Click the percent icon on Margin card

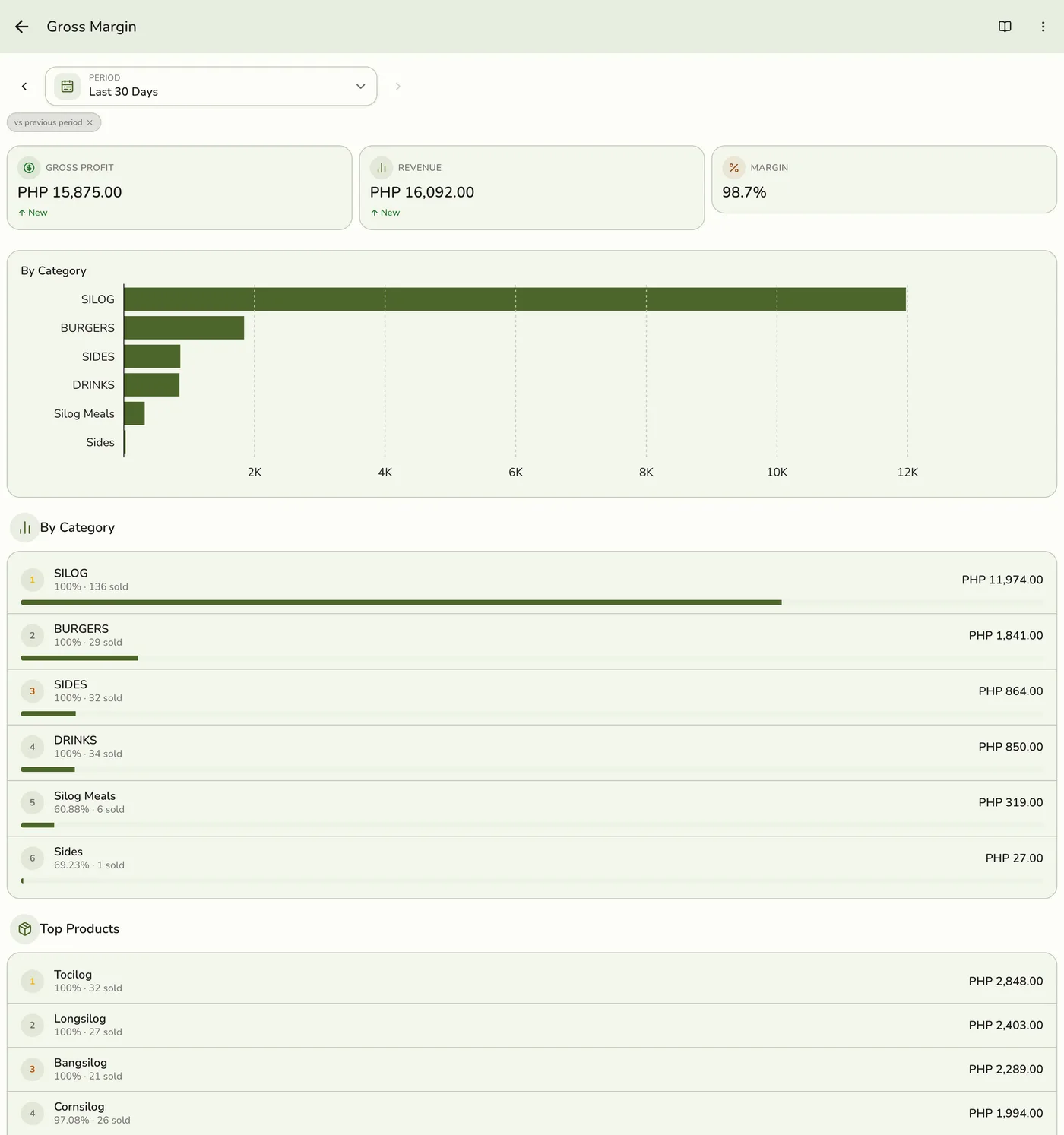pos(733,168)
